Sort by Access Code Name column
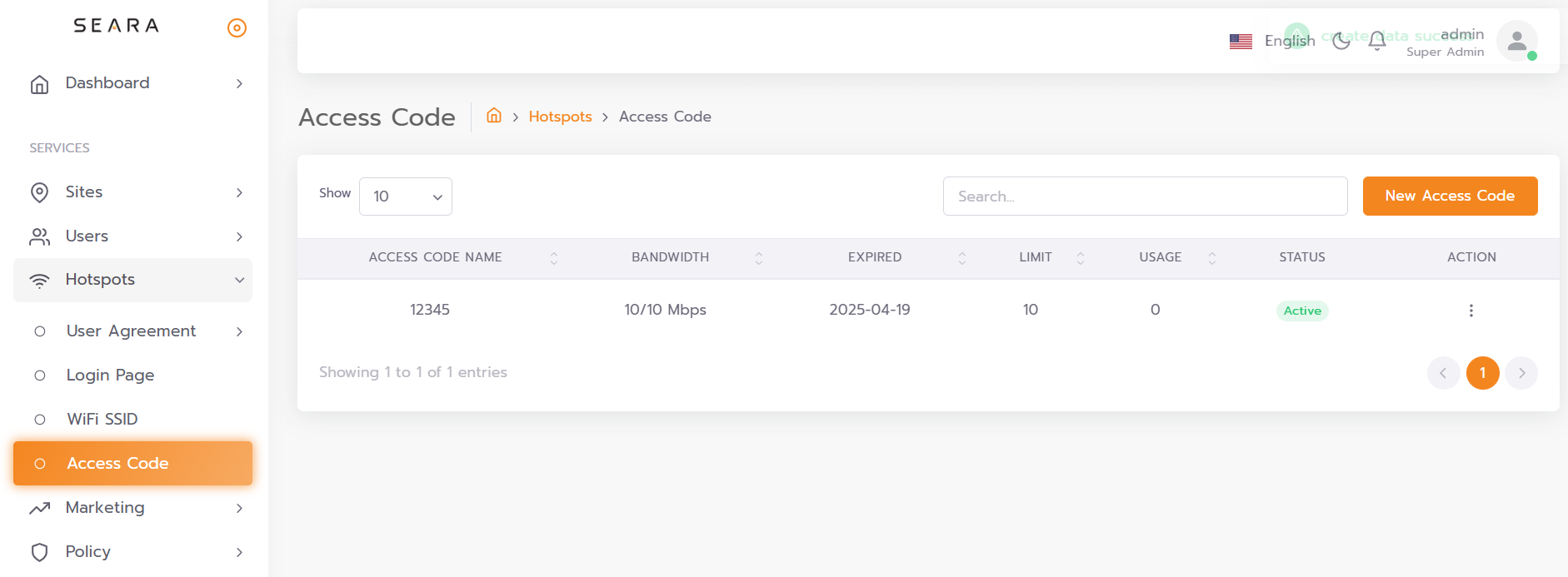Viewport: 1568px width, 577px height. coord(553,258)
